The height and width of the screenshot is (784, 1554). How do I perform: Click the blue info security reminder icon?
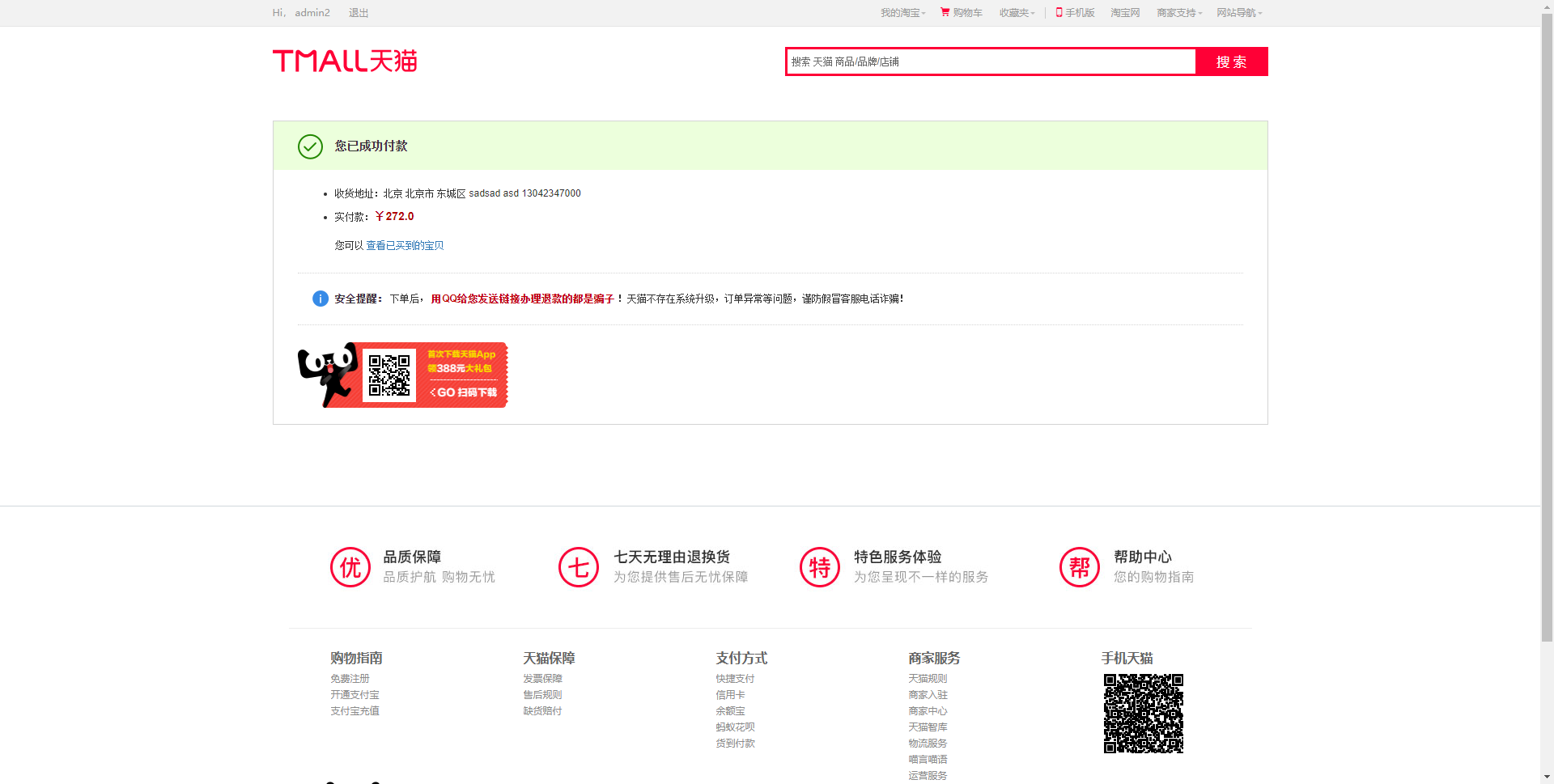click(321, 299)
